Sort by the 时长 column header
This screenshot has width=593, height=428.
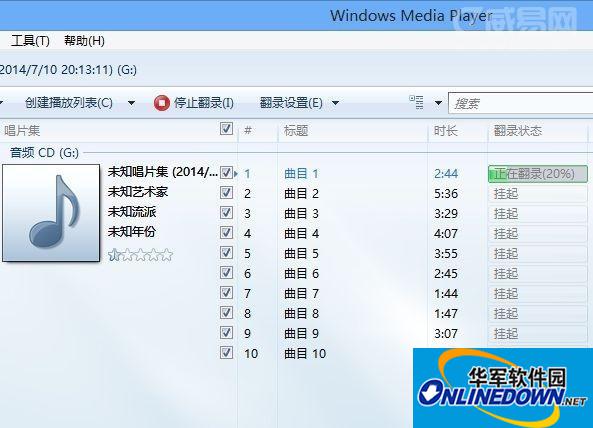pos(446,131)
